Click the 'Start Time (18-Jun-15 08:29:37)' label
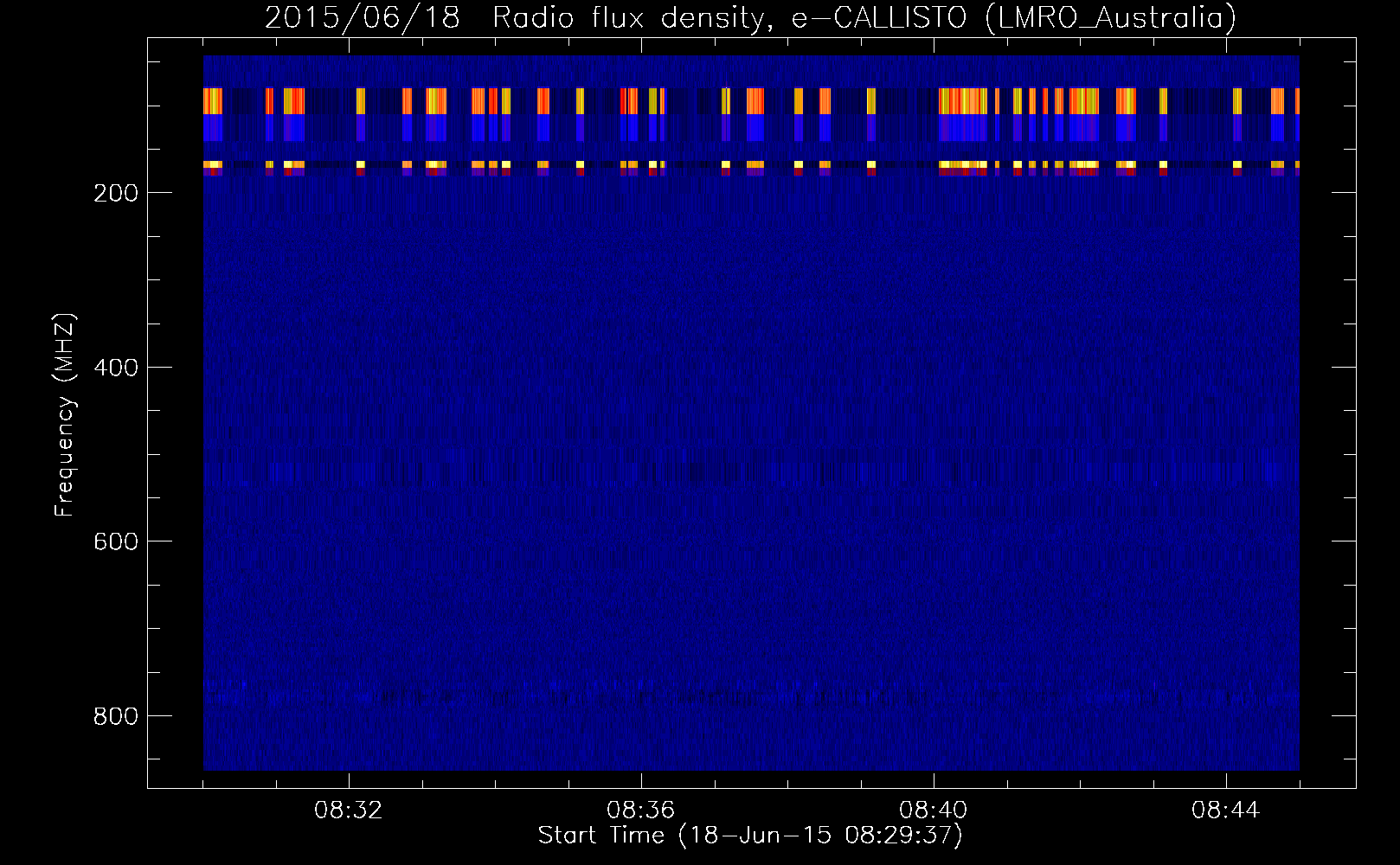This screenshot has height=865, width=1400. 750,836
